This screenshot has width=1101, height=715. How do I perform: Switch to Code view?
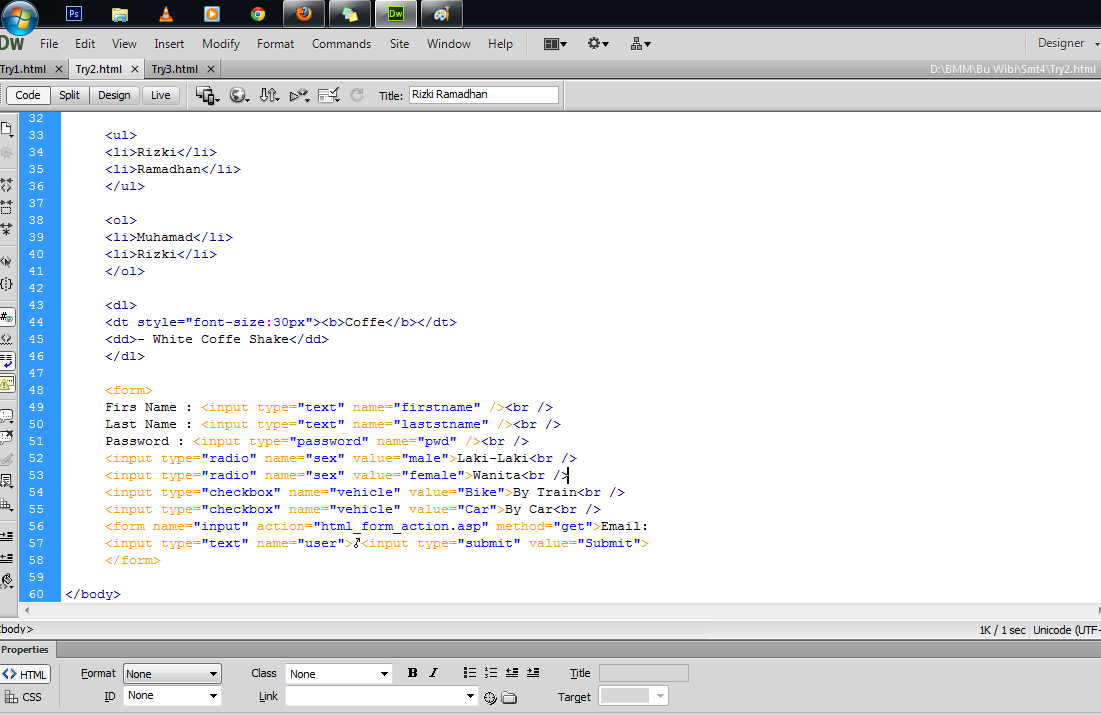[x=28, y=95]
